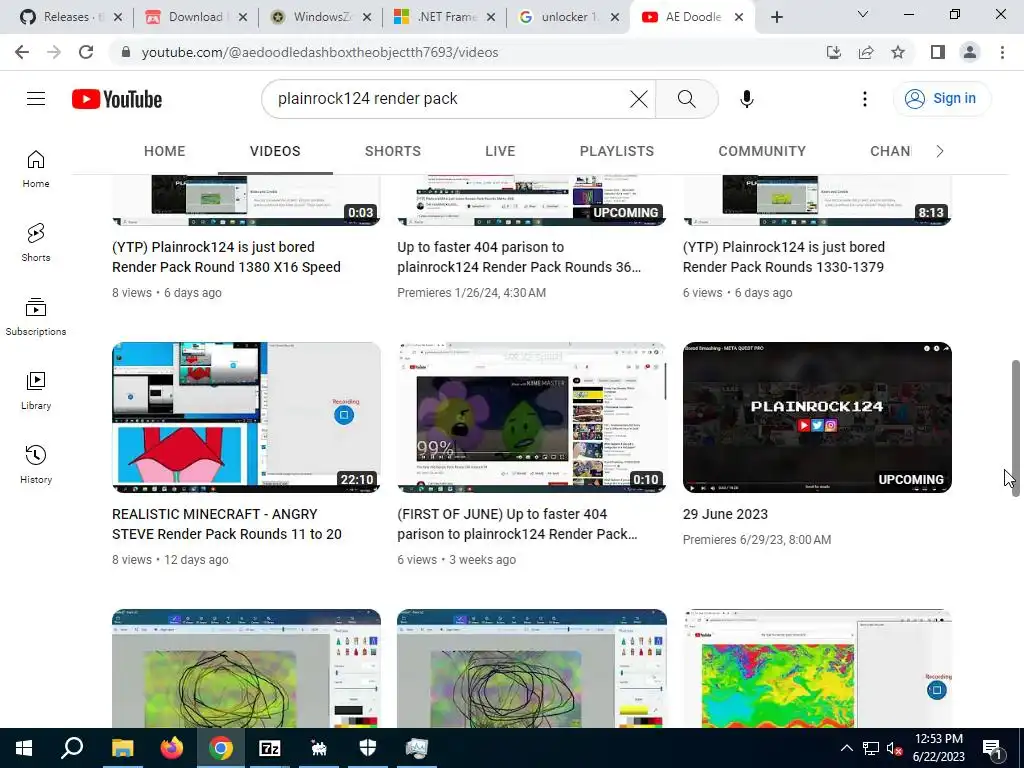This screenshot has width=1024, height=768.
Task: Switch to the COMMUNITY channel tab
Action: click(762, 151)
